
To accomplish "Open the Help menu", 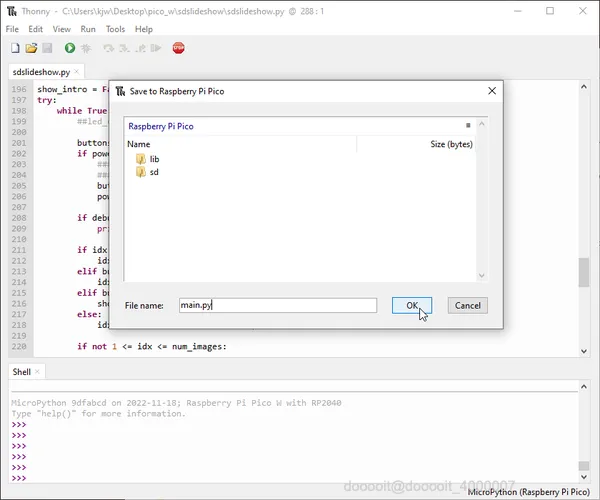I will coord(143,29).
